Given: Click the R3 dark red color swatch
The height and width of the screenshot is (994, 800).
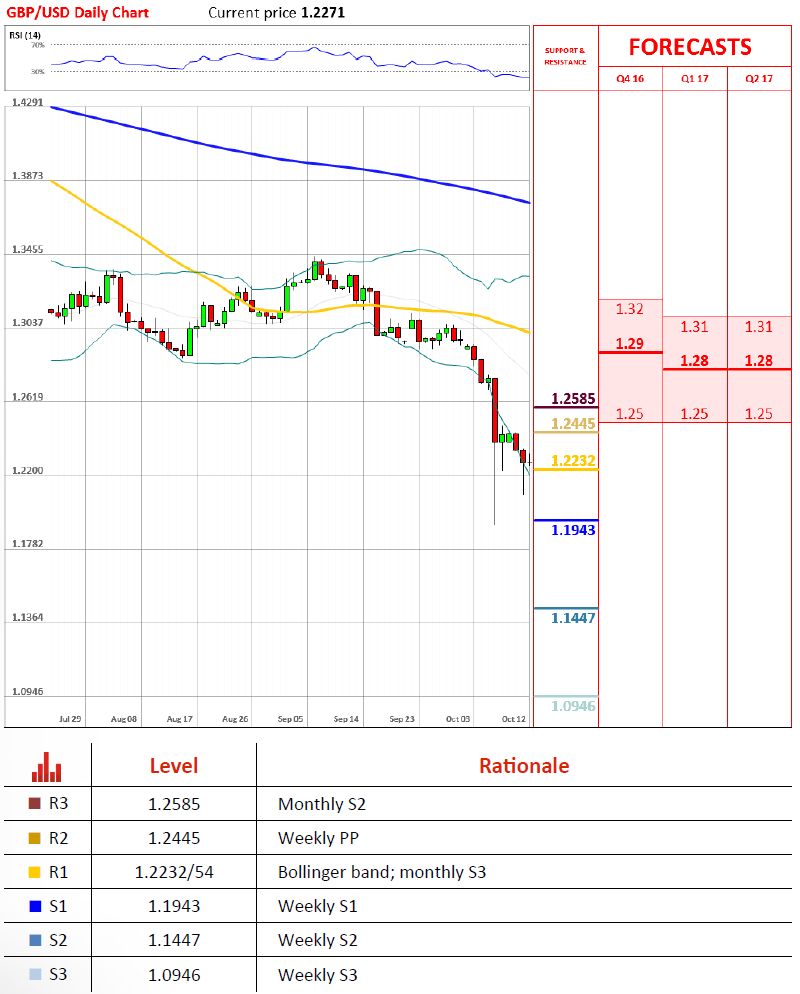Looking at the screenshot, I should (x=35, y=803).
